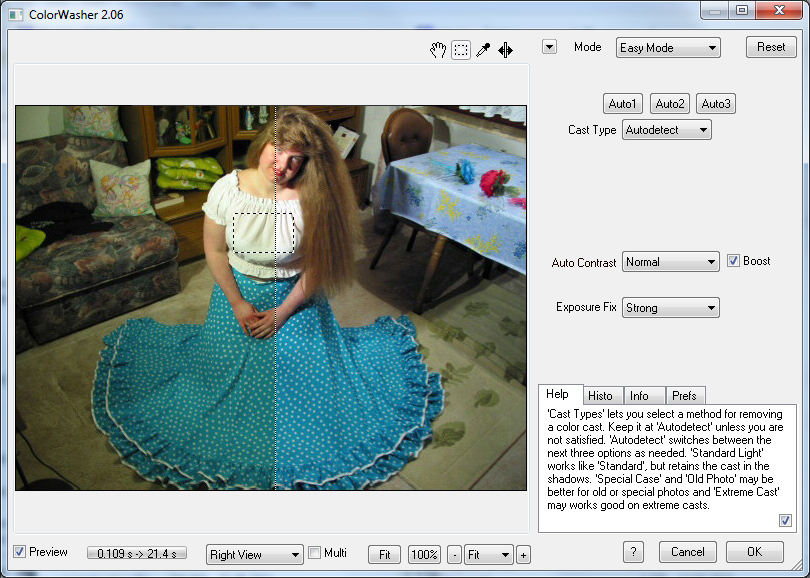Image resolution: width=810 pixels, height=578 pixels.
Task: Open the Prefs tab
Action: coord(684,396)
